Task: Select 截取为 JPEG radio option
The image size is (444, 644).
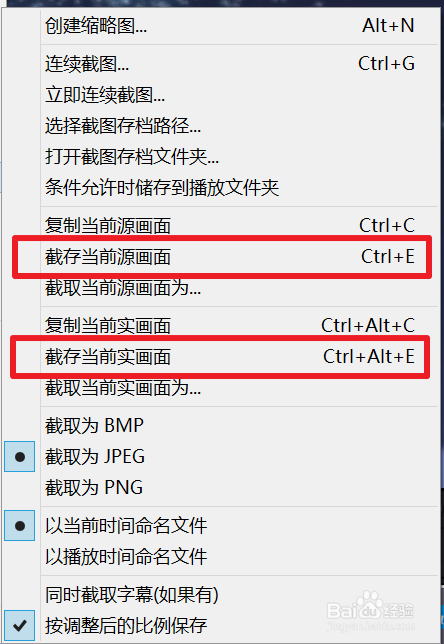Action: coord(222,456)
